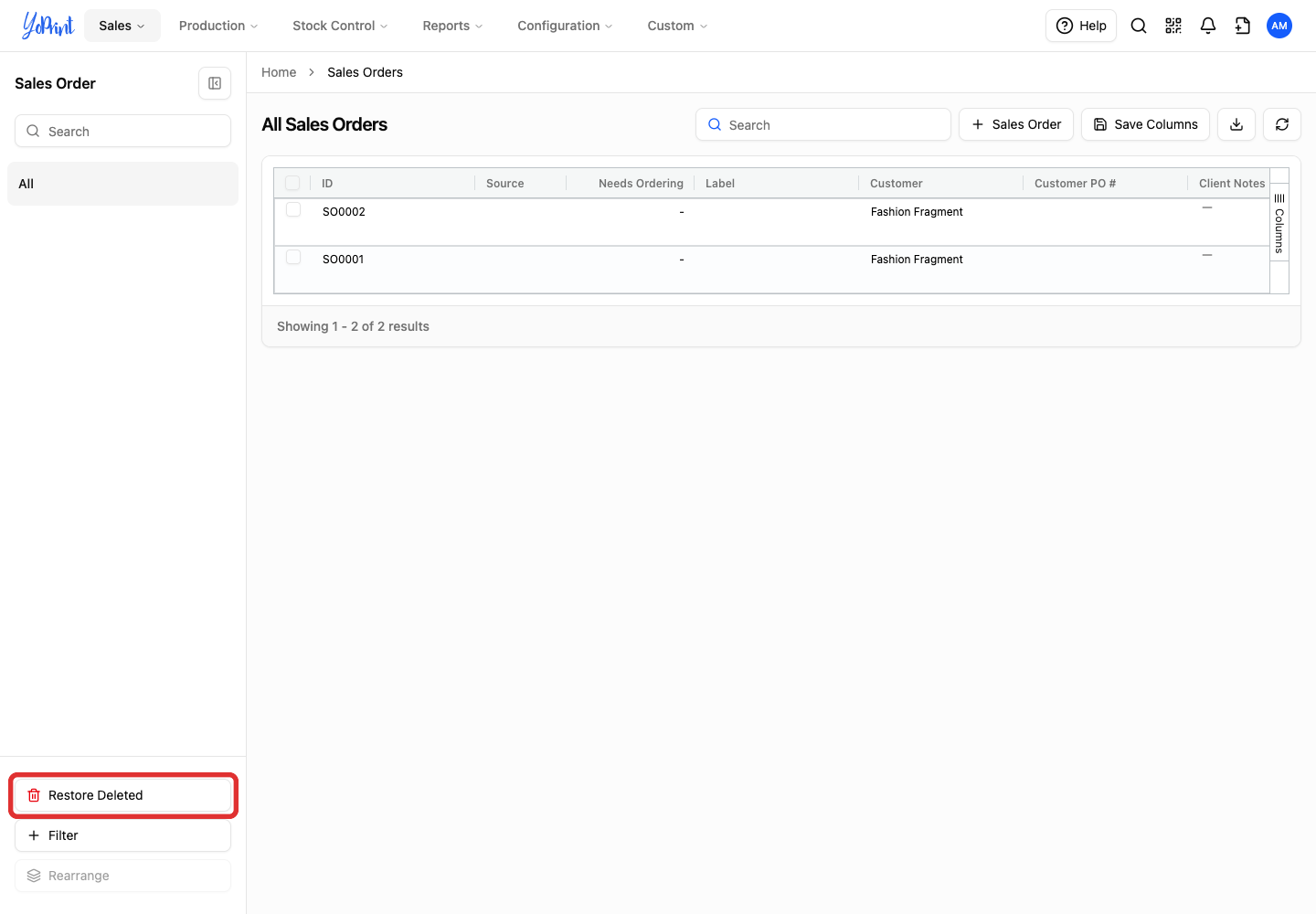This screenshot has height=914, width=1316.
Task: Expand the Custom menu
Action: click(x=677, y=26)
